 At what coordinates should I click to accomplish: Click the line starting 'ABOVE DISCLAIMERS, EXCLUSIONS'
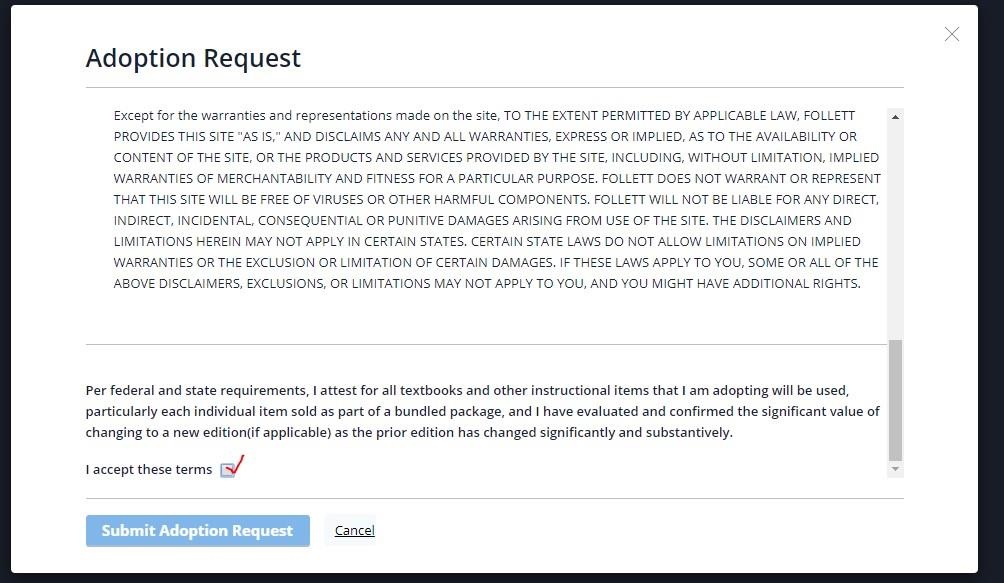click(x=487, y=284)
